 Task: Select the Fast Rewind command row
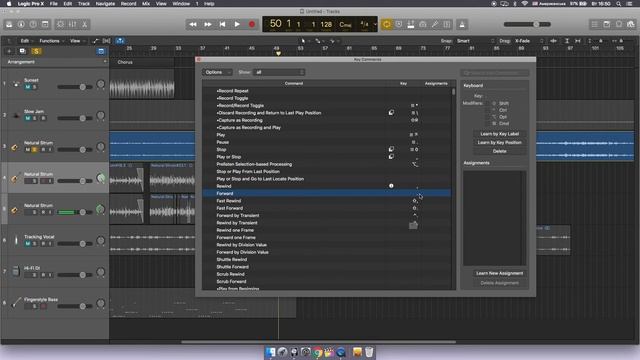327,201
